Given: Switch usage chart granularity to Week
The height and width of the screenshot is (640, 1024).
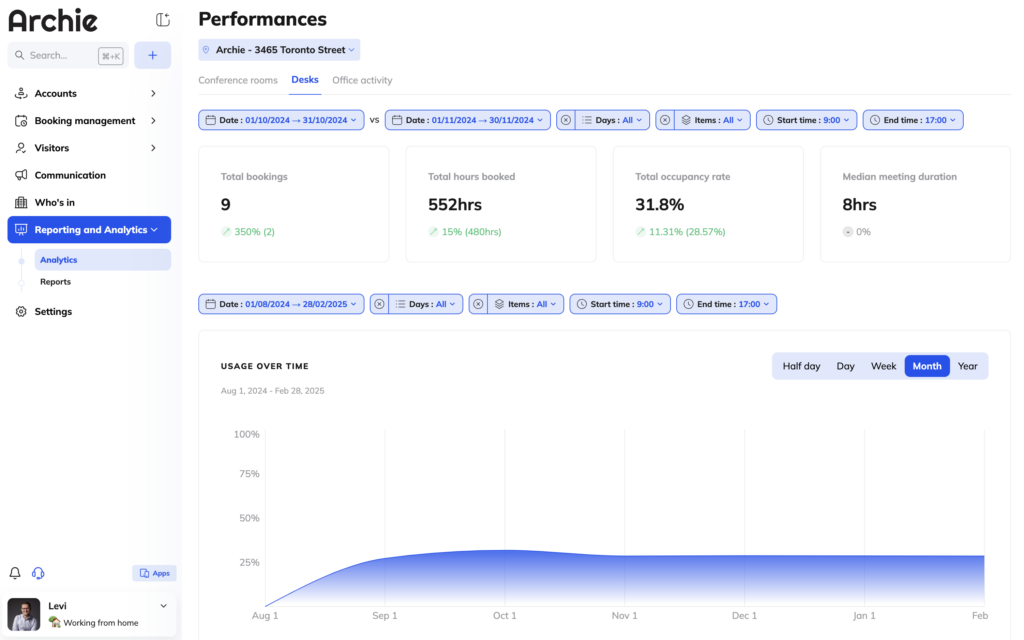Looking at the screenshot, I should tap(883, 366).
